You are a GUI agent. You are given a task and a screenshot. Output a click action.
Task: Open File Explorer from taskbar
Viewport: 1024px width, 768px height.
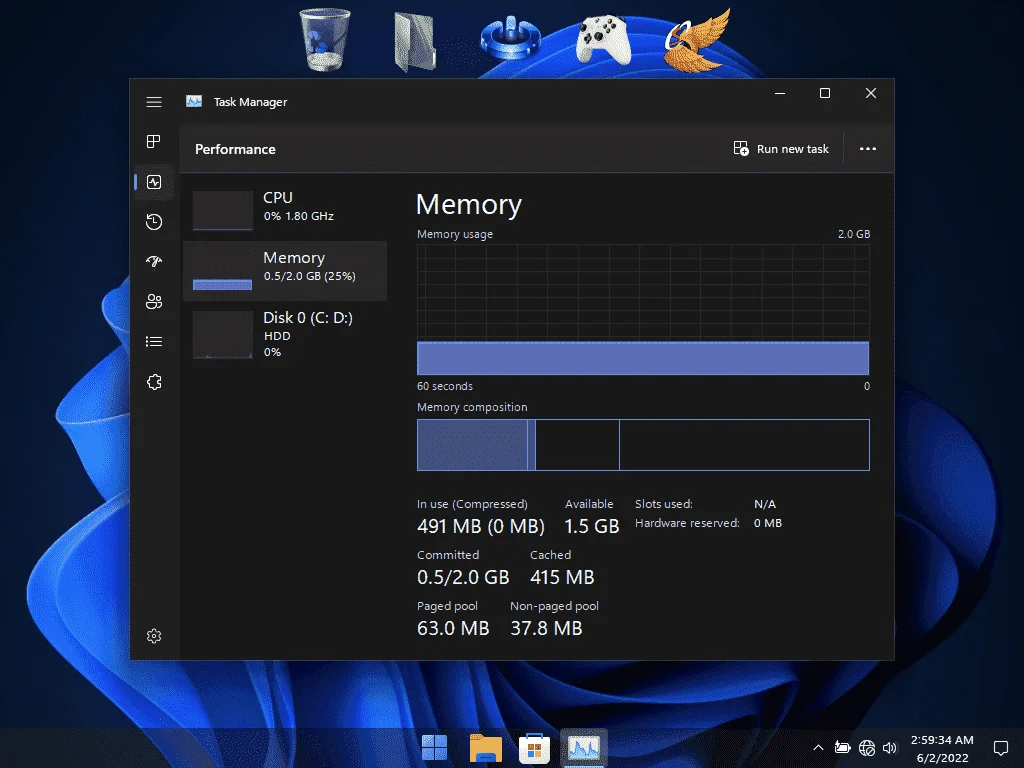(485, 748)
